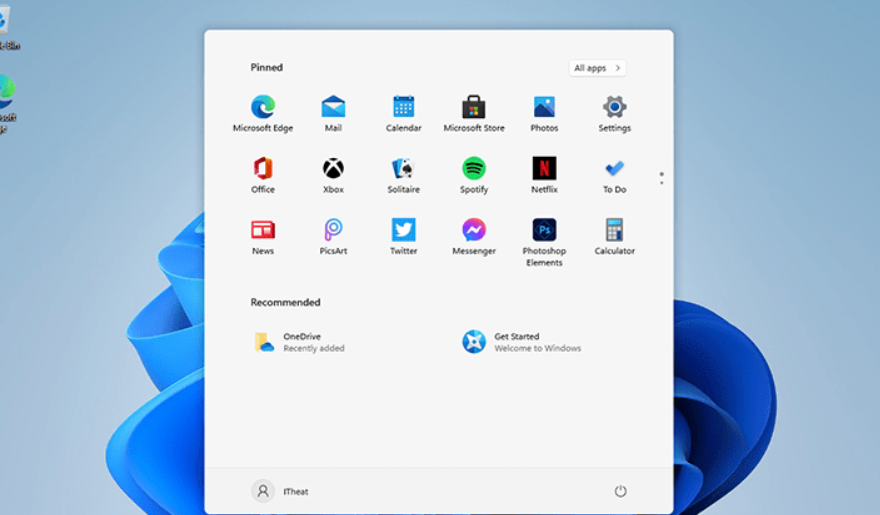Expand the All apps list

(598, 68)
